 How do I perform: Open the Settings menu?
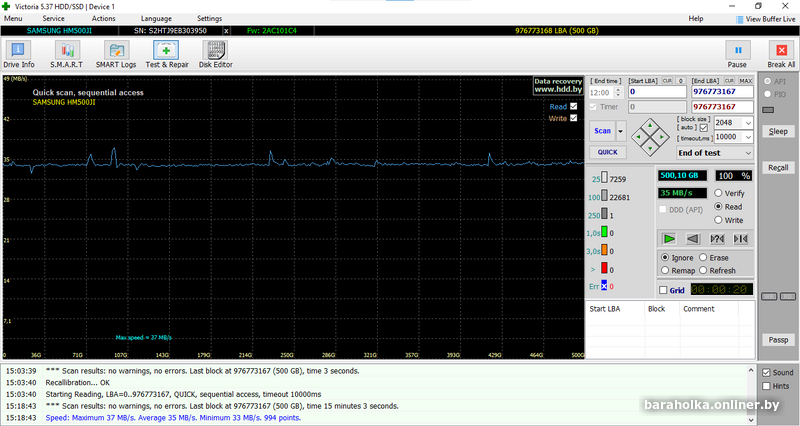[210, 18]
